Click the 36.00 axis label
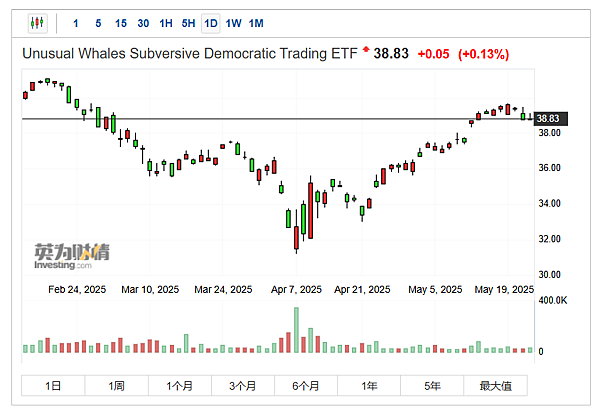Viewport: 600px width, 414px height. point(549,168)
